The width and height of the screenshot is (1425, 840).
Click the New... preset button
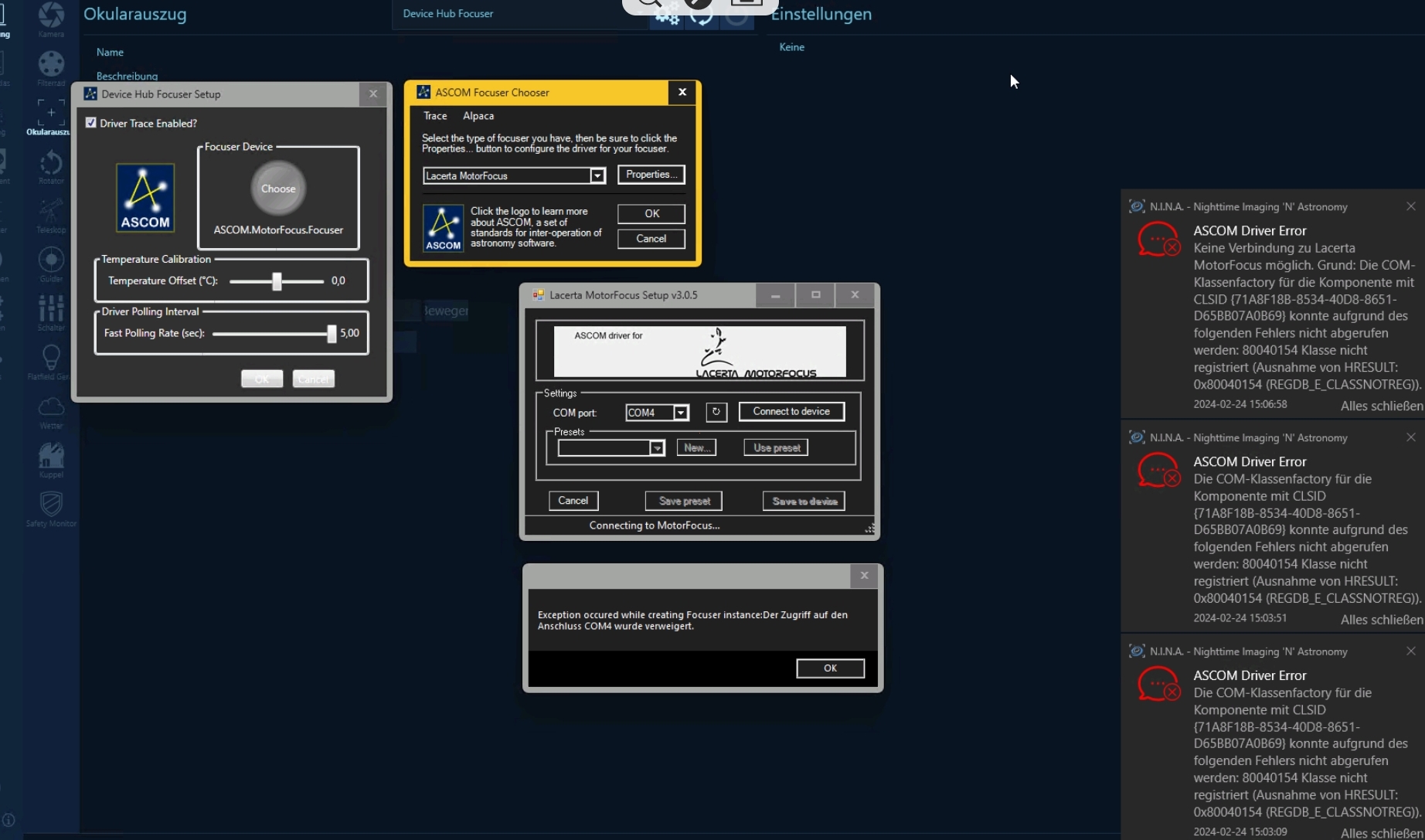pyautogui.click(x=696, y=448)
